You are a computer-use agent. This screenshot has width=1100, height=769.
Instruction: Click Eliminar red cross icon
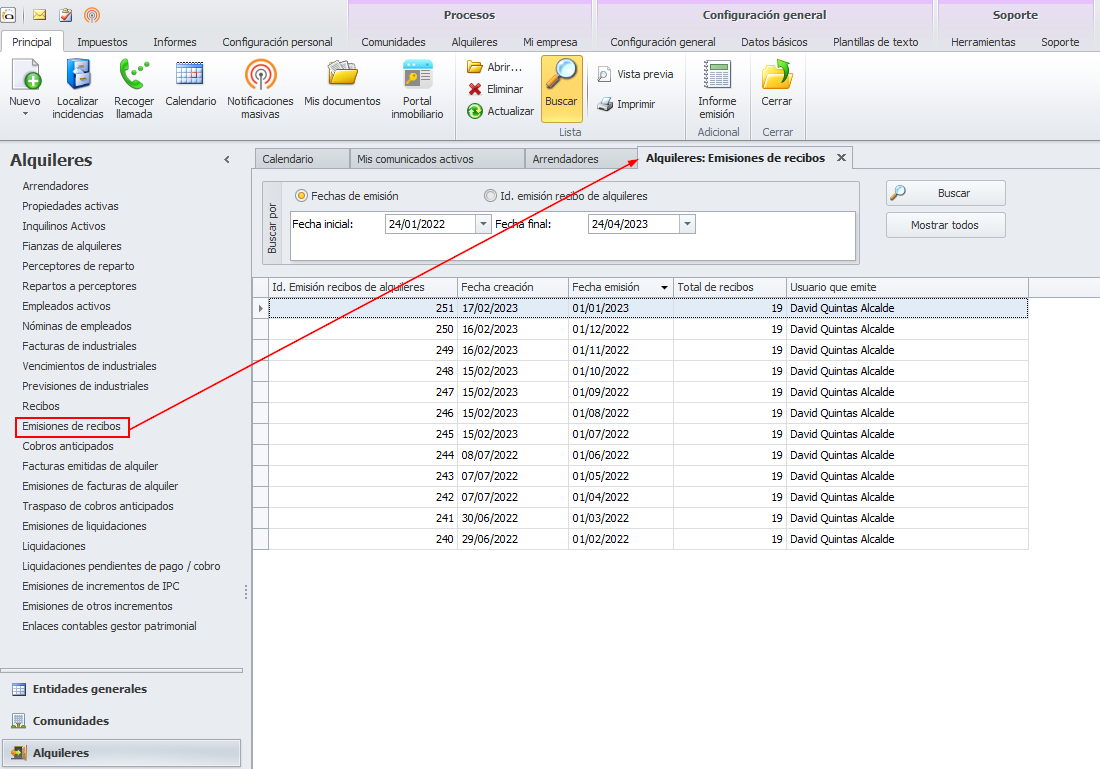pos(475,89)
